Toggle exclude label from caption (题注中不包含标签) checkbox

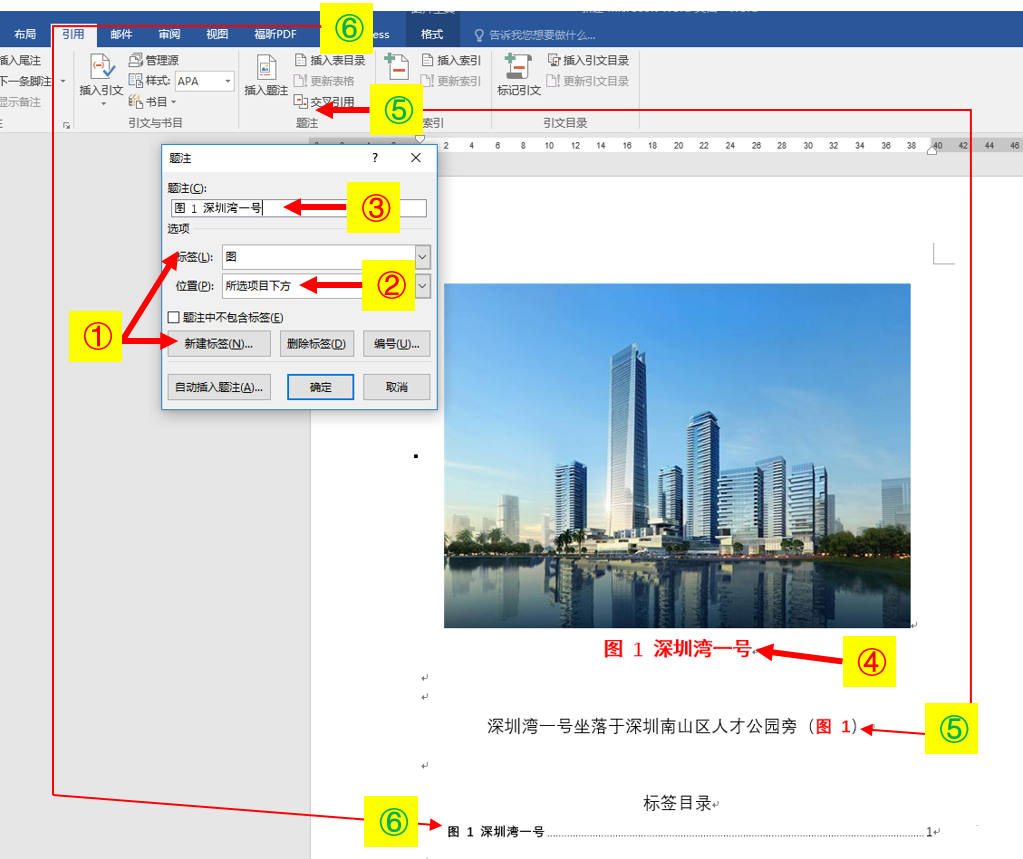[x=174, y=317]
